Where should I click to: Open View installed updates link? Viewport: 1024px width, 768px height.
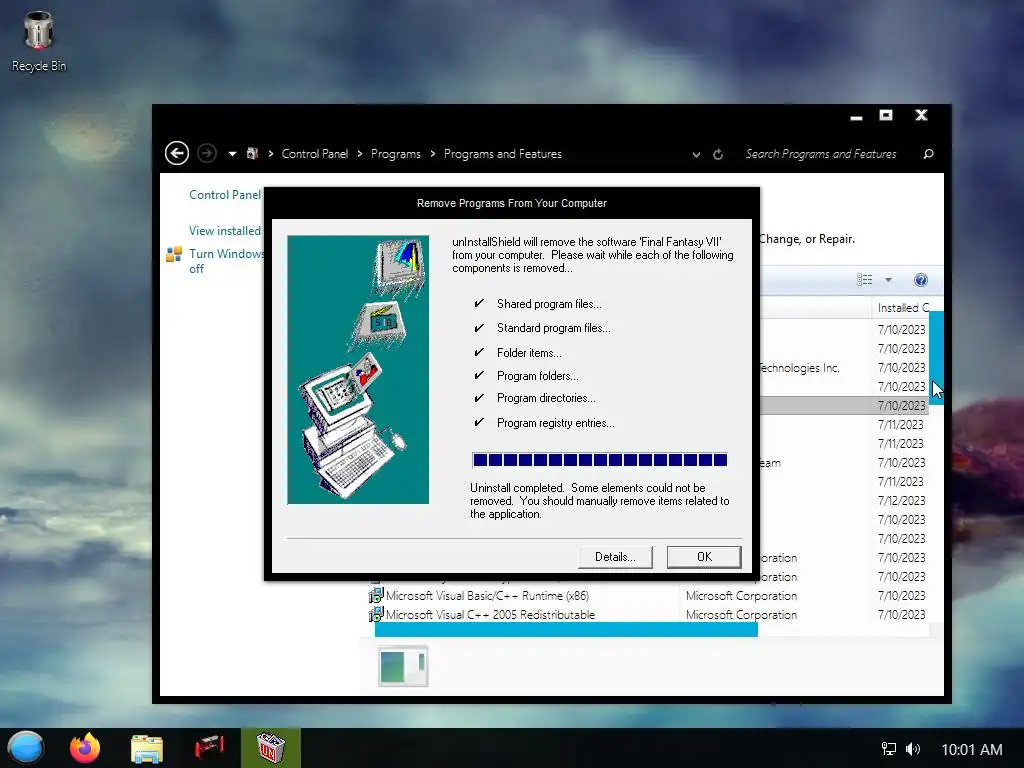[225, 231]
